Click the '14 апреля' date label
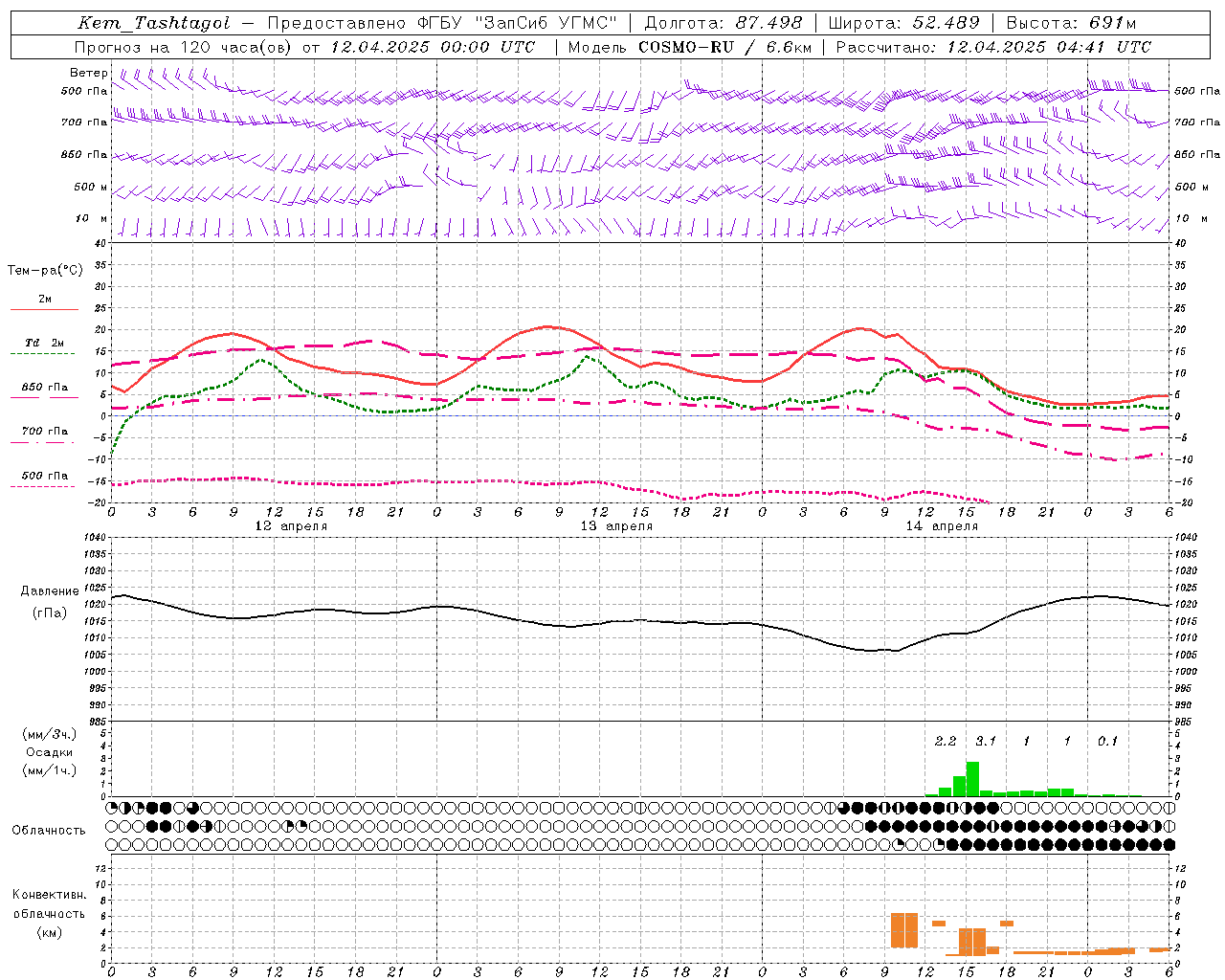The width and height of the screenshot is (1225, 980). pos(942,526)
